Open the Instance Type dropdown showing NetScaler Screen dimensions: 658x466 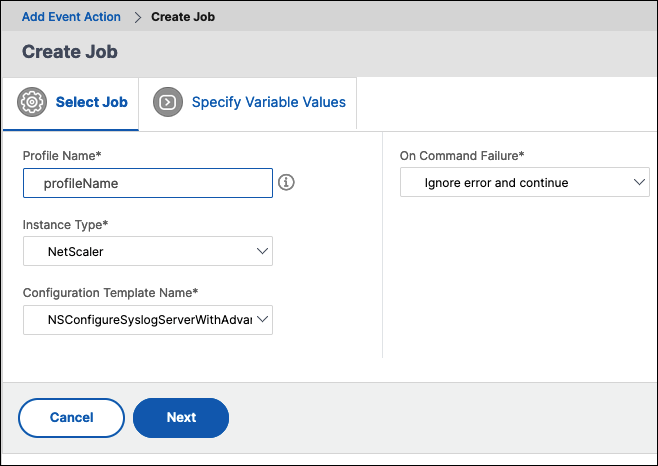click(148, 251)
